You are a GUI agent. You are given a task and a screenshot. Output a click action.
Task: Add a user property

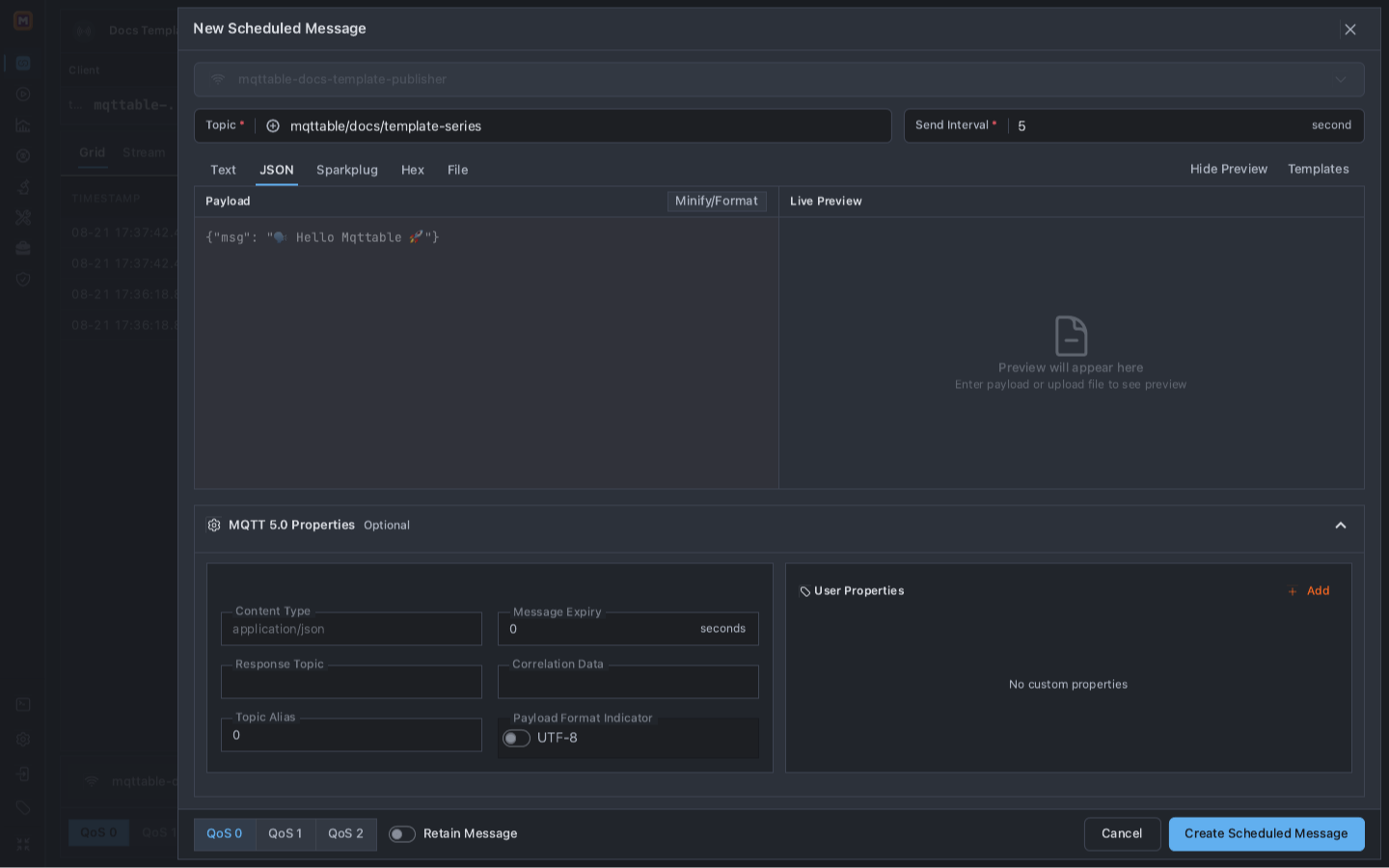tap(1309, 591)
